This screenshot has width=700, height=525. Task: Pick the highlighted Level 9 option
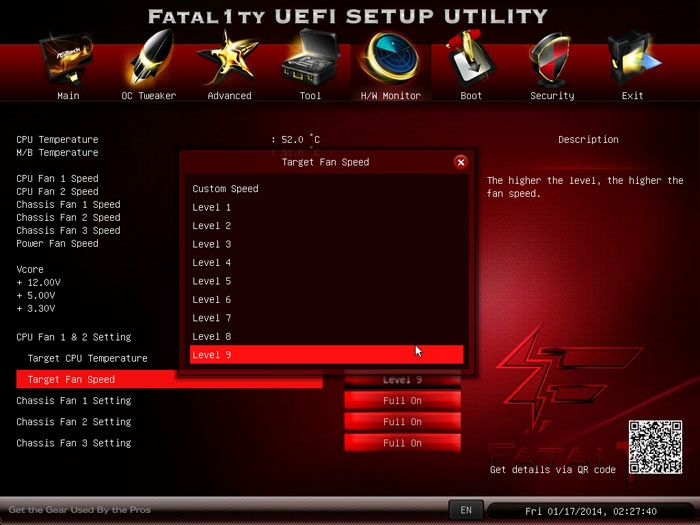[x=326, y=354]
